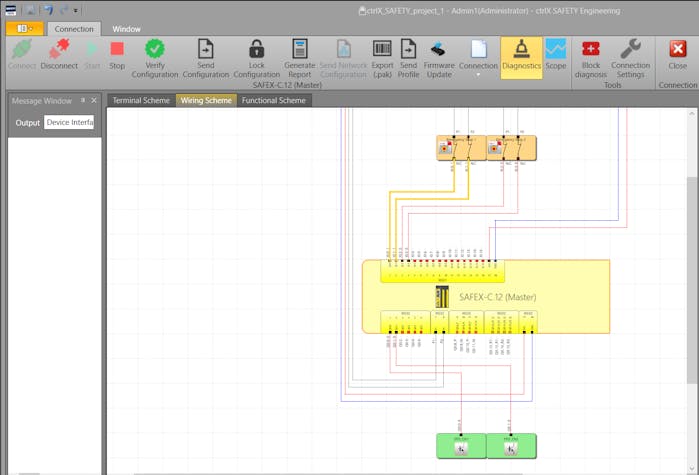Toggle the Diagnostics mode button
699x475 pixels.
point(521,58)
